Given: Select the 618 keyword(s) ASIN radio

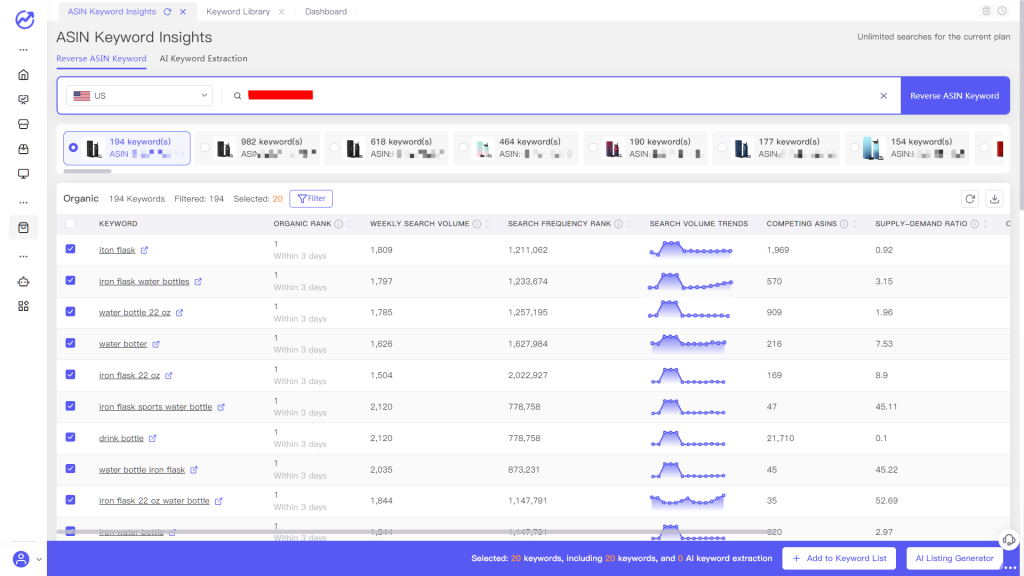Looking at the screenshot, I should tap(334, 148).
